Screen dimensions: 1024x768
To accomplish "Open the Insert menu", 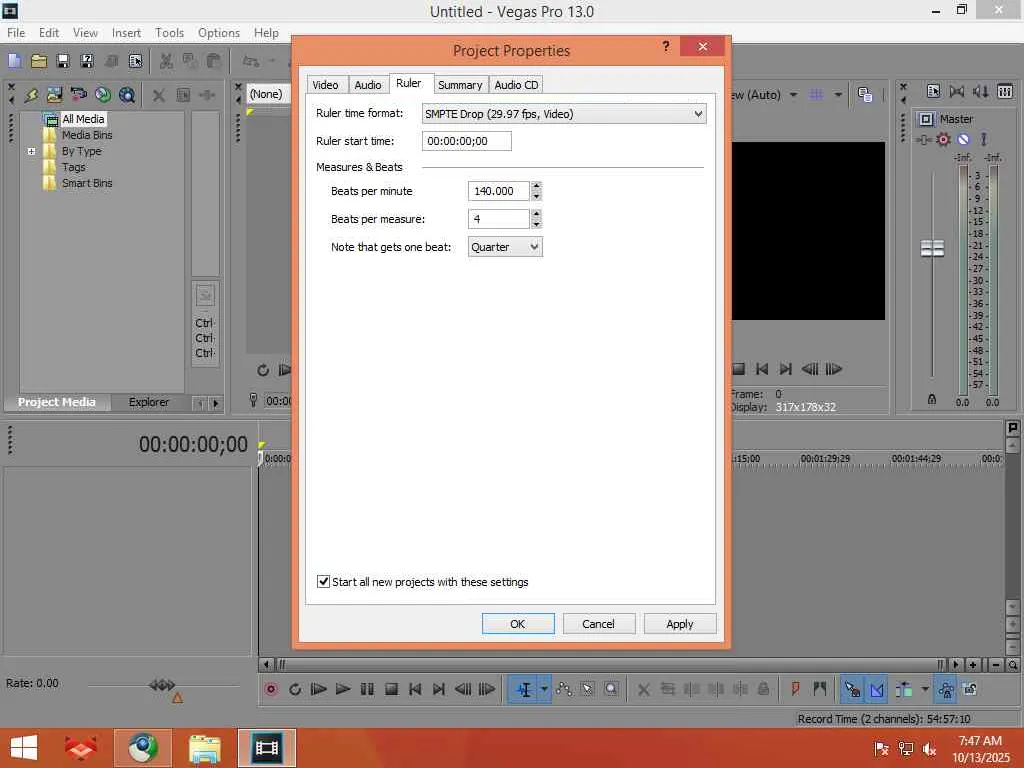I will click(126, 33).
